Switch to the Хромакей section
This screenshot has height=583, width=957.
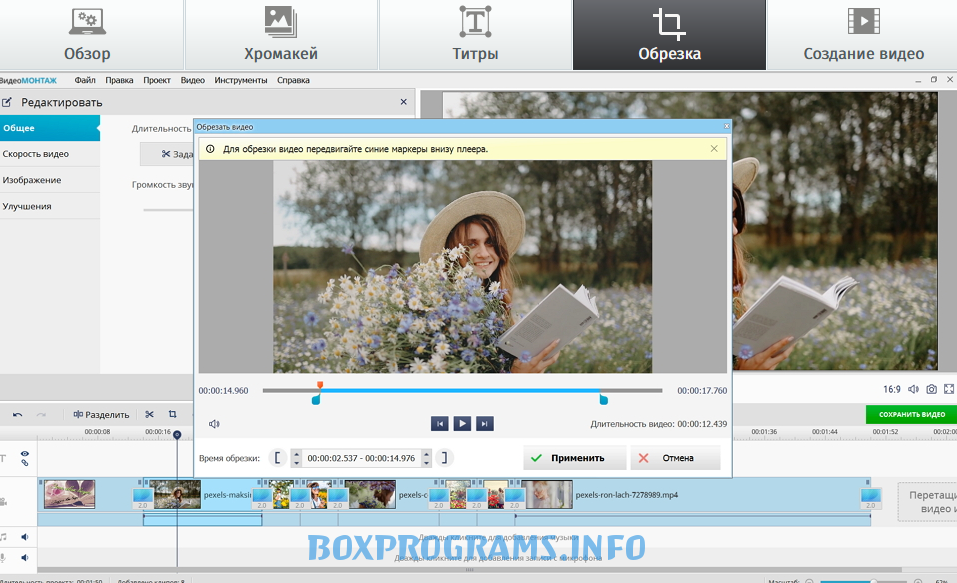281,35
